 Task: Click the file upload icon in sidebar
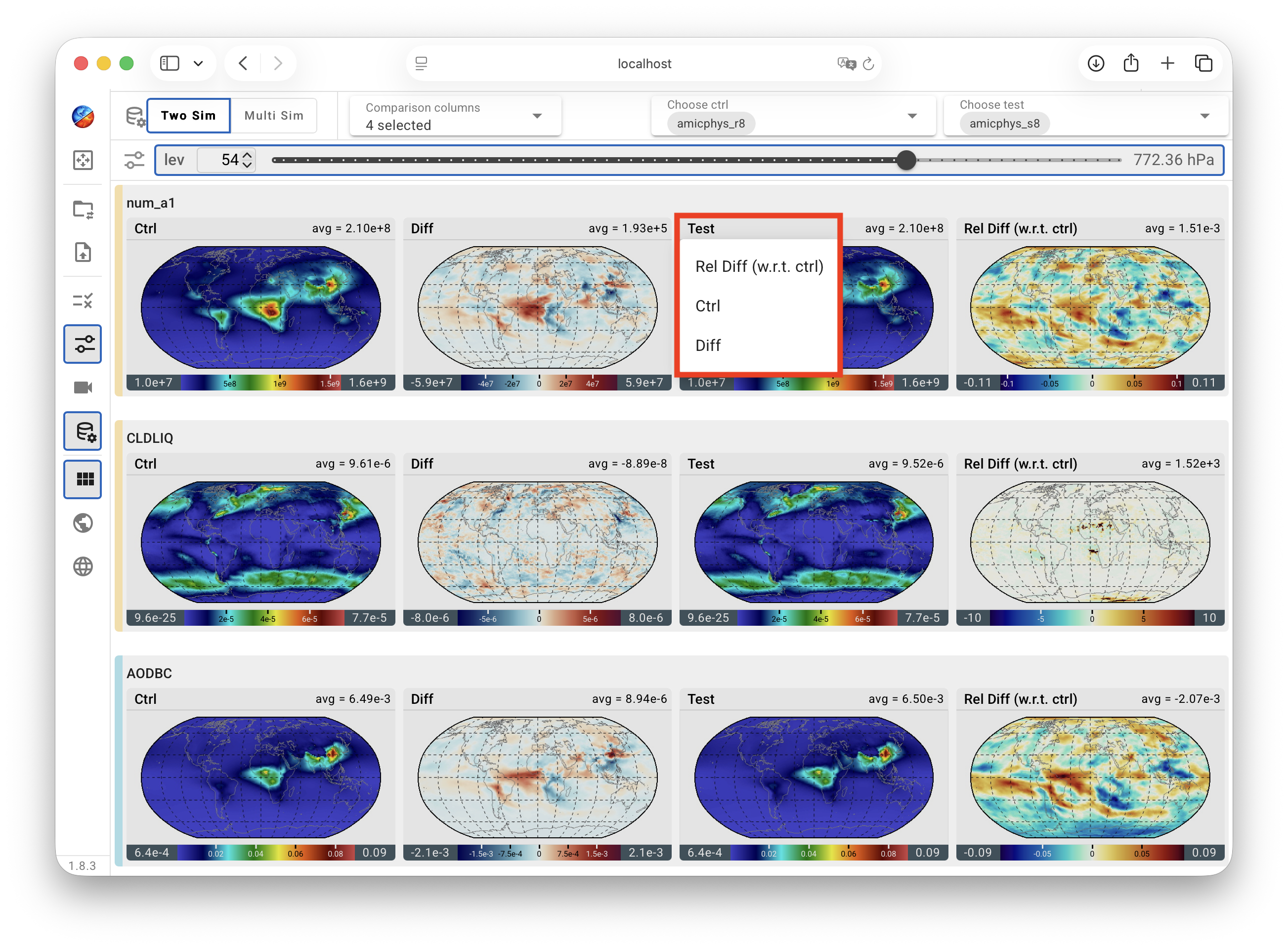[83, 252]
